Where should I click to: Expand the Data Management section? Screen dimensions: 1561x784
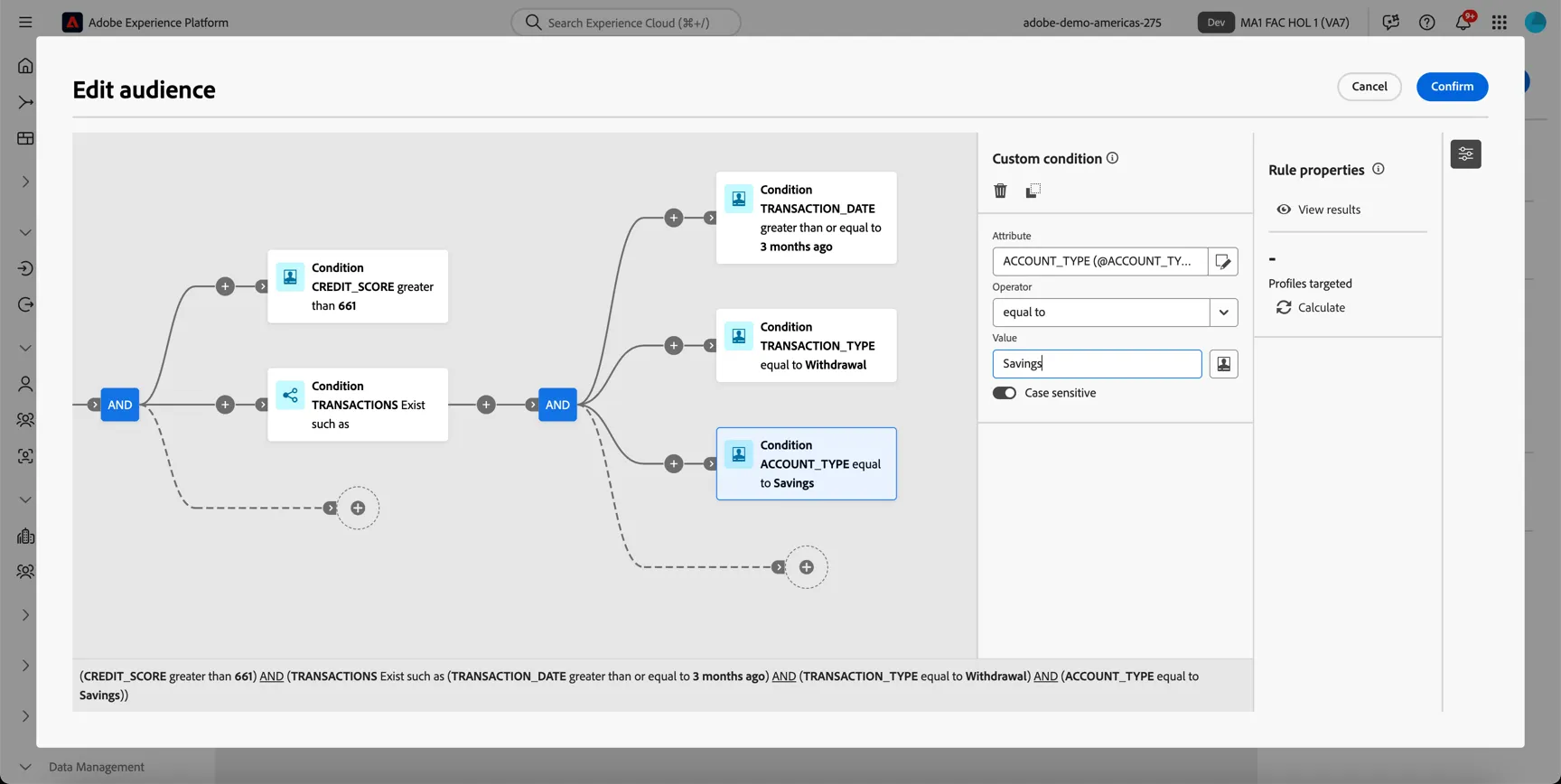(25, 767)
